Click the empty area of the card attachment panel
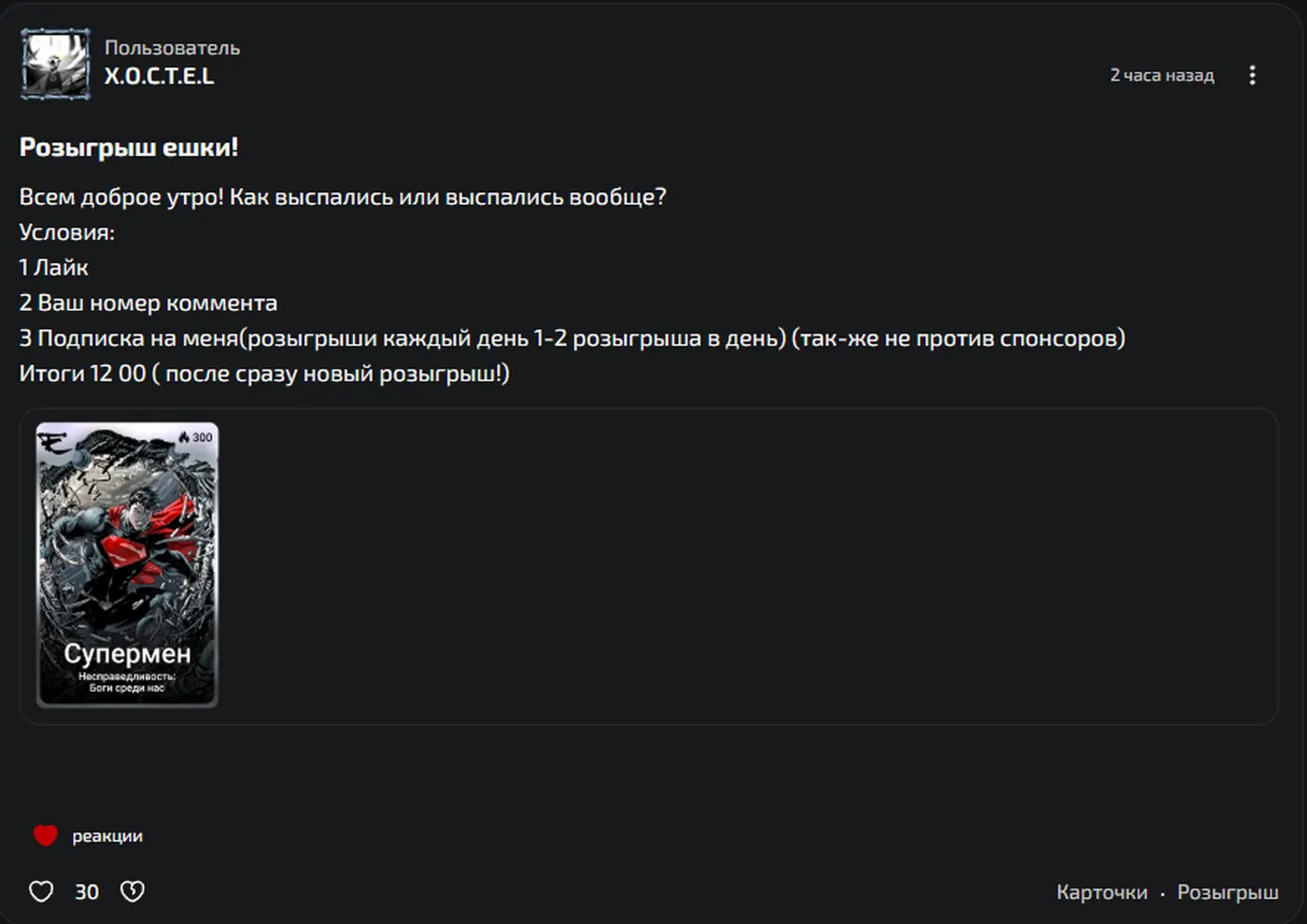 click(749, 565)
